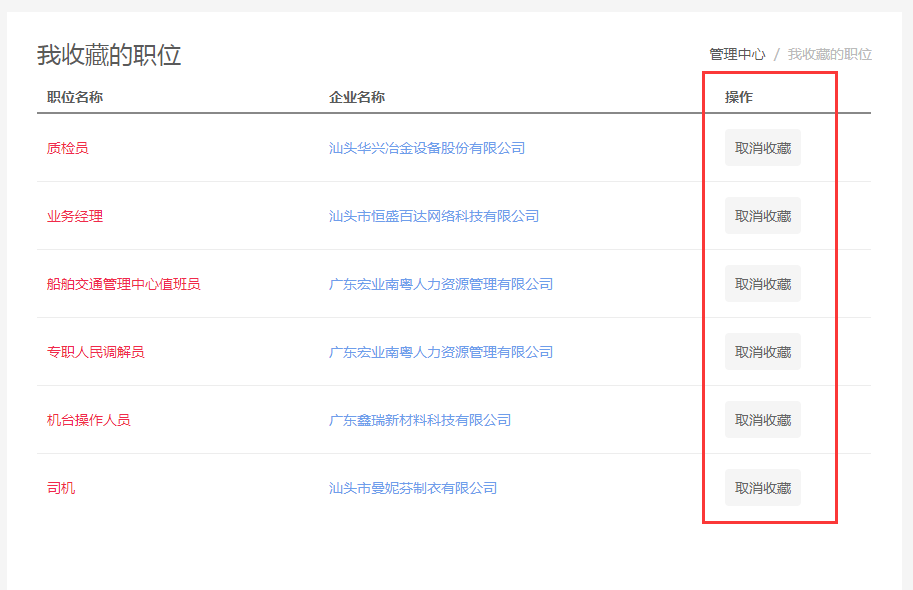Cancel favorite for 业务经理 job

(x=763, y=216)
